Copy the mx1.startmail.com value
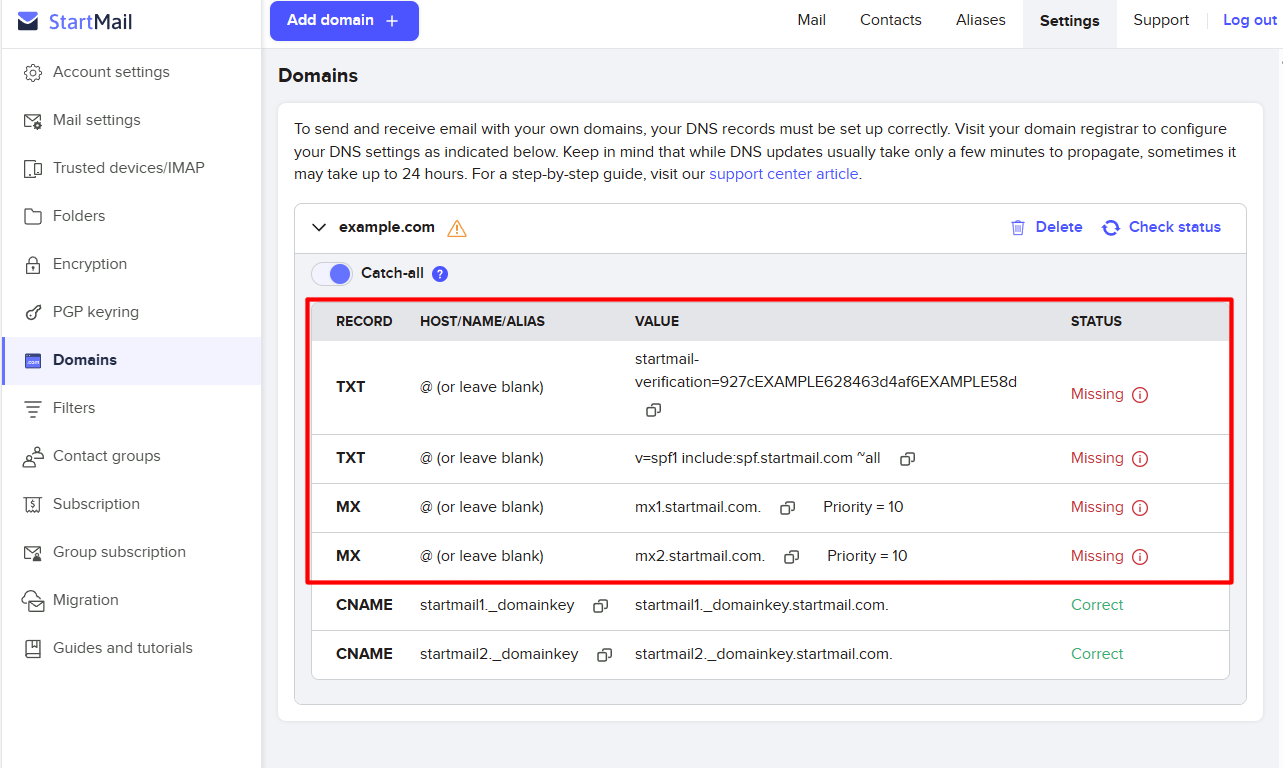The height and width of the screenshot is (768, 1283). (787, 508)
